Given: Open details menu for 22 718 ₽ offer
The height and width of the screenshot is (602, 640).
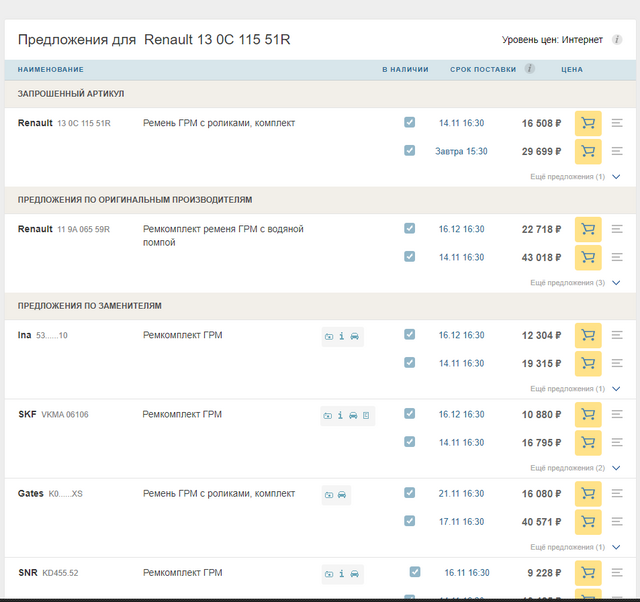Looking at the screenshot, I should click(617, 229).
